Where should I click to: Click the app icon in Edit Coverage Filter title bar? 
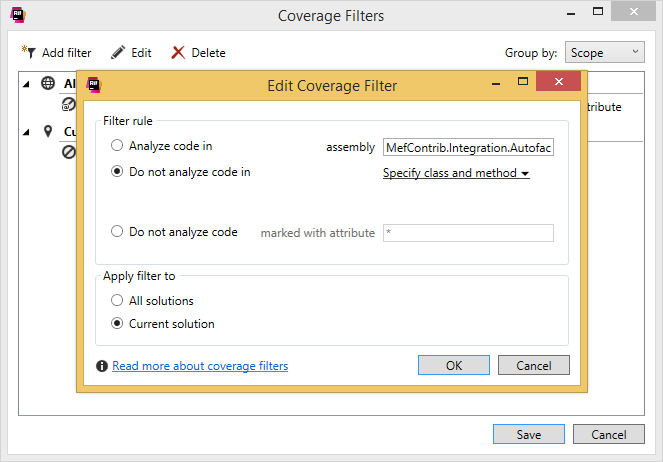click(x=93, y=85)
